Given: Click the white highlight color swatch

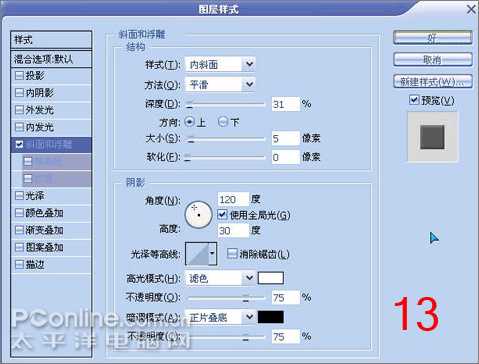Looking at the screenshot, I should [x=271, y=278].
